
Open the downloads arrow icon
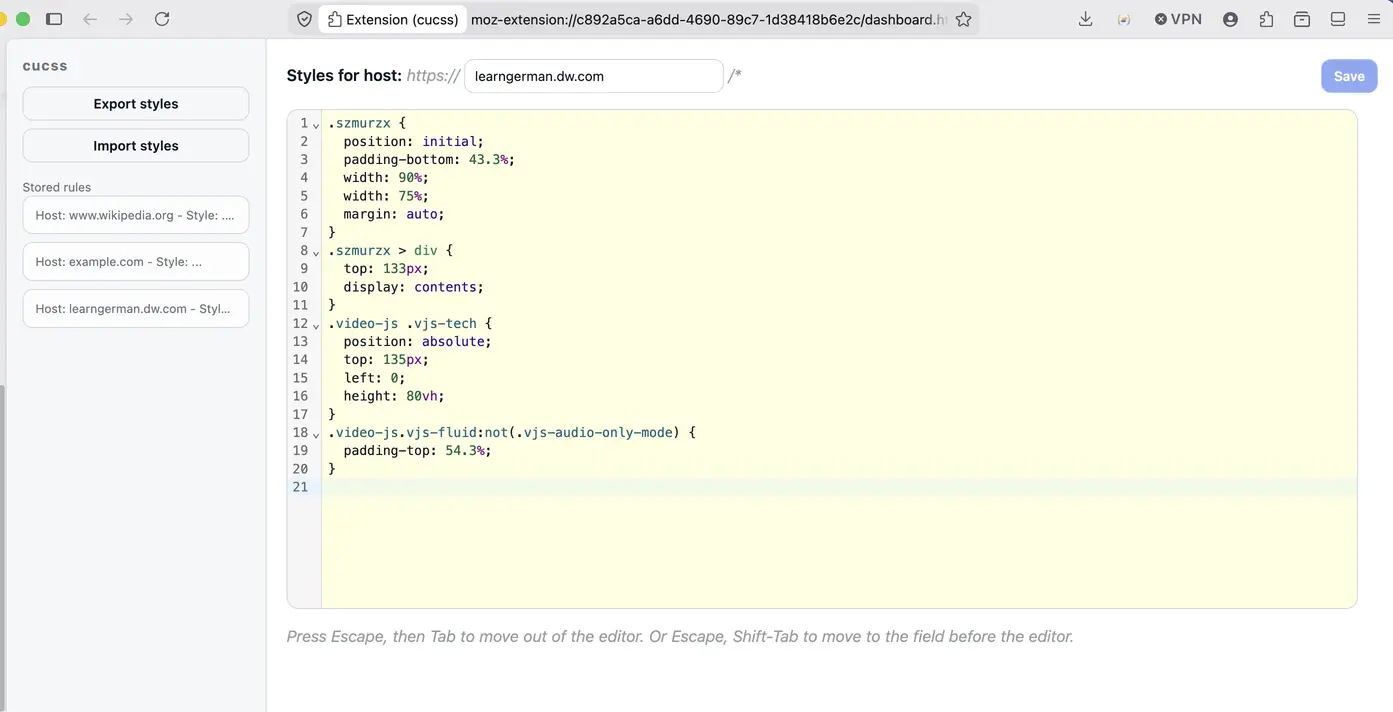[1086, 19]
